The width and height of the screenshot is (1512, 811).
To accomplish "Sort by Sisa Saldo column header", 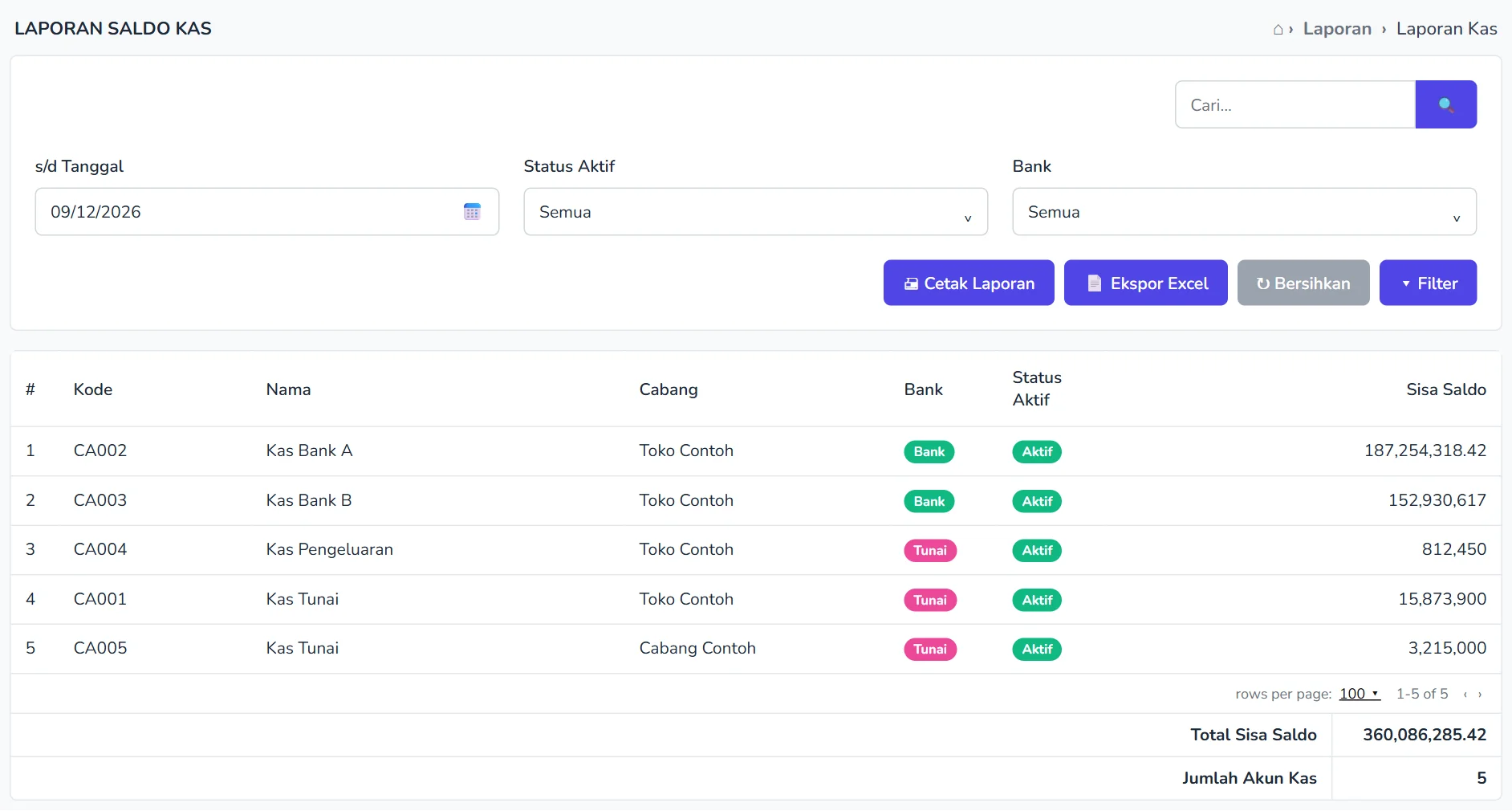I will pos(1446,389).
